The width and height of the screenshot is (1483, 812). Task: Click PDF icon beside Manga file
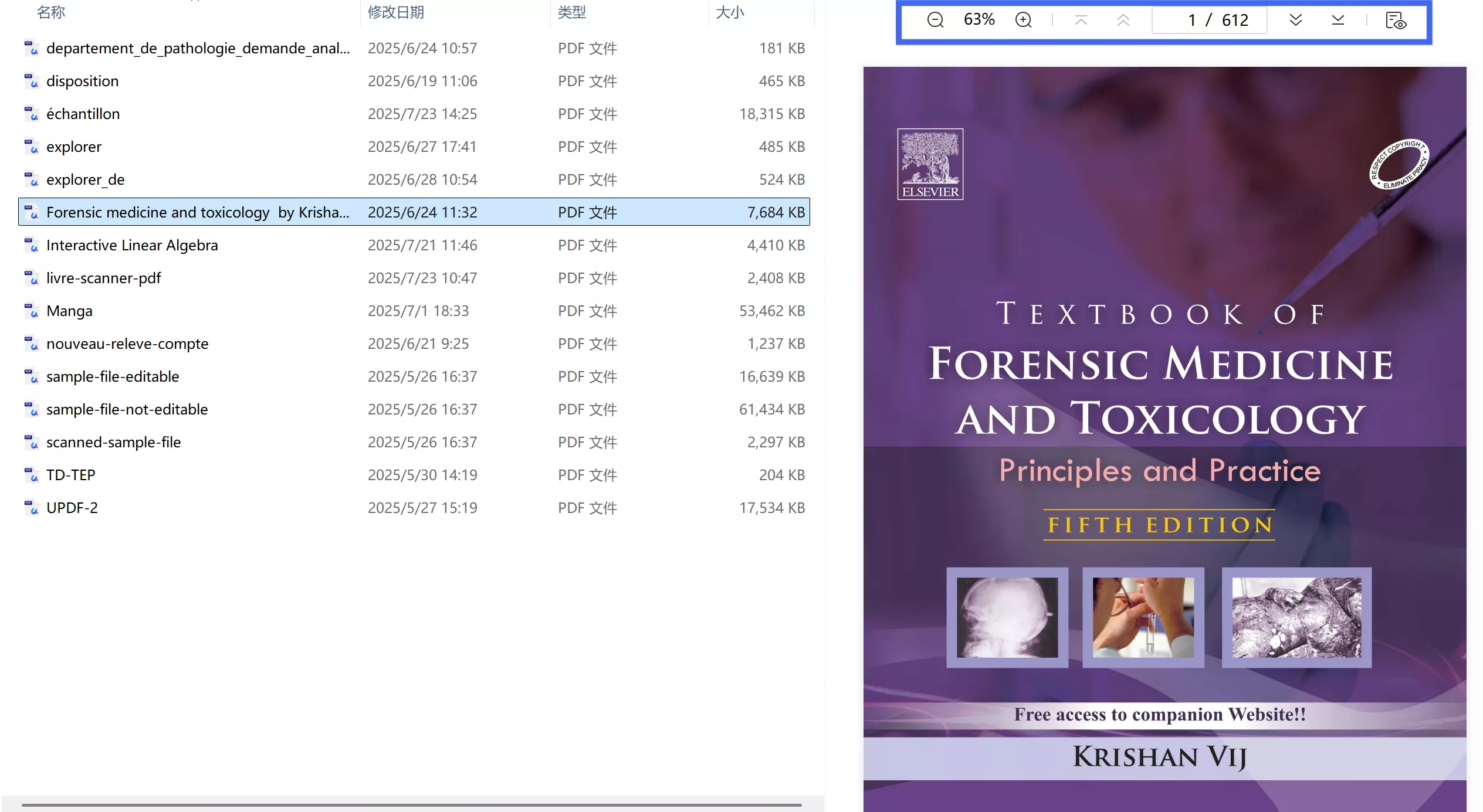31,310
